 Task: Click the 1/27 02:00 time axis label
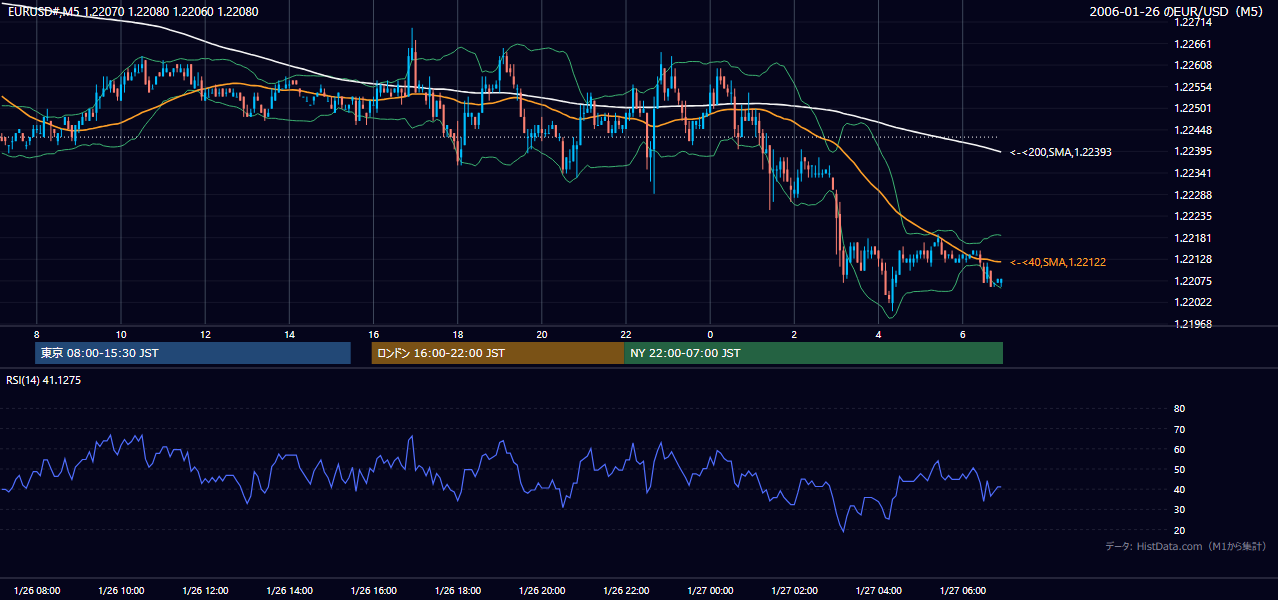coord(794,591)
